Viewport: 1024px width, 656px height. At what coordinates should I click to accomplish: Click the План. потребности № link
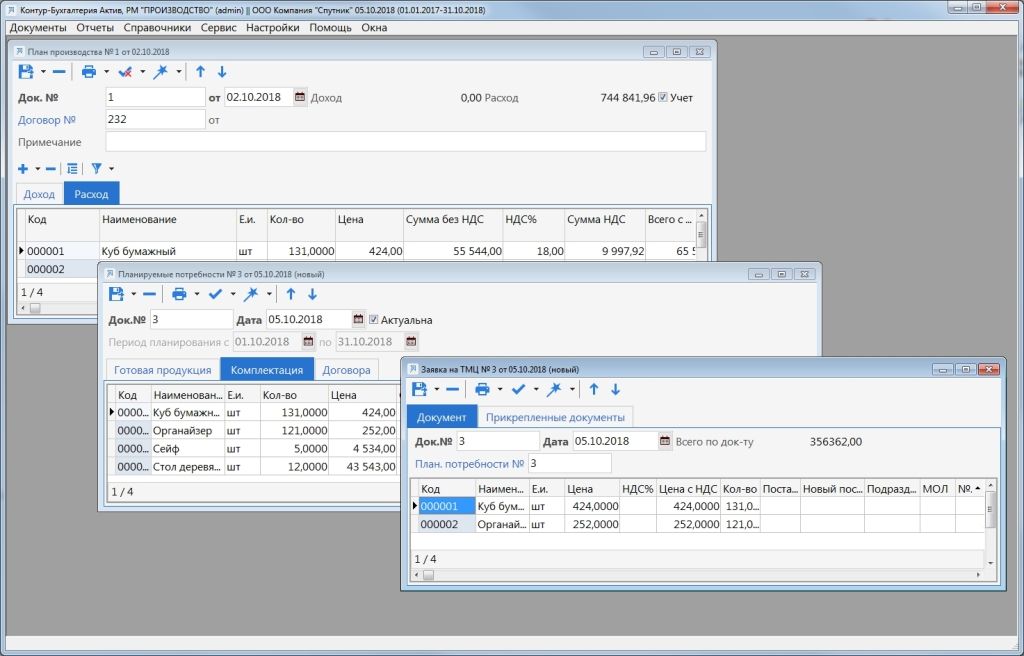pyautogui.click(x=469, y=464)
